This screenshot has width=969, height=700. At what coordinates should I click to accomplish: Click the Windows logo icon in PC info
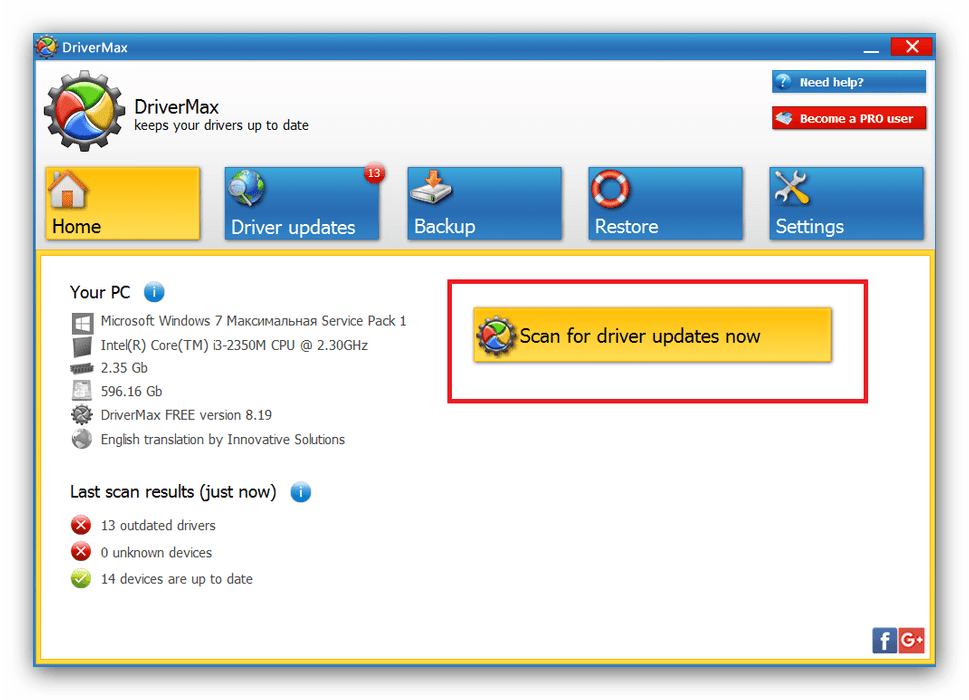pyautogui.click(x=81, y=322)
